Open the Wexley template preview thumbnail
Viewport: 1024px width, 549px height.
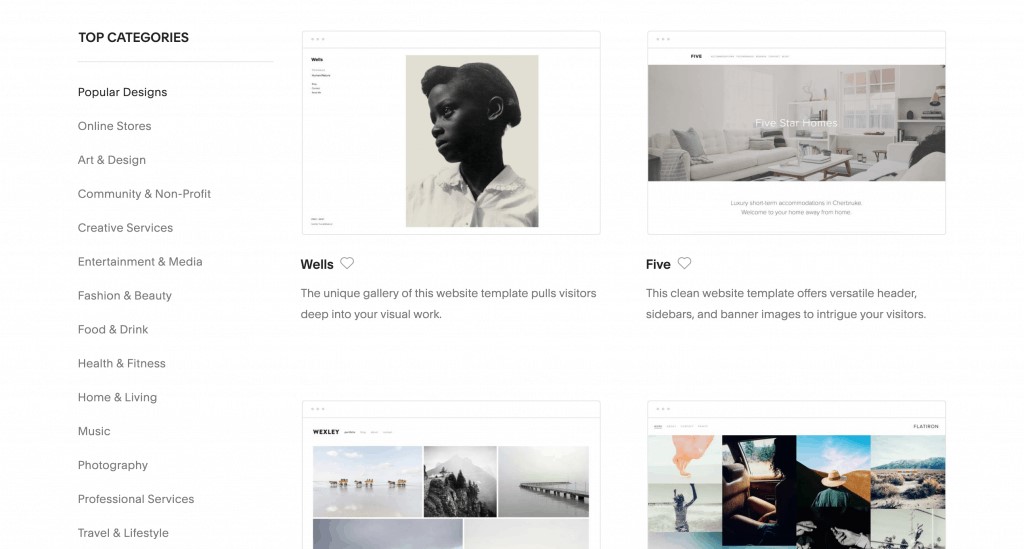pyautogui.click(x=451, y=475)
